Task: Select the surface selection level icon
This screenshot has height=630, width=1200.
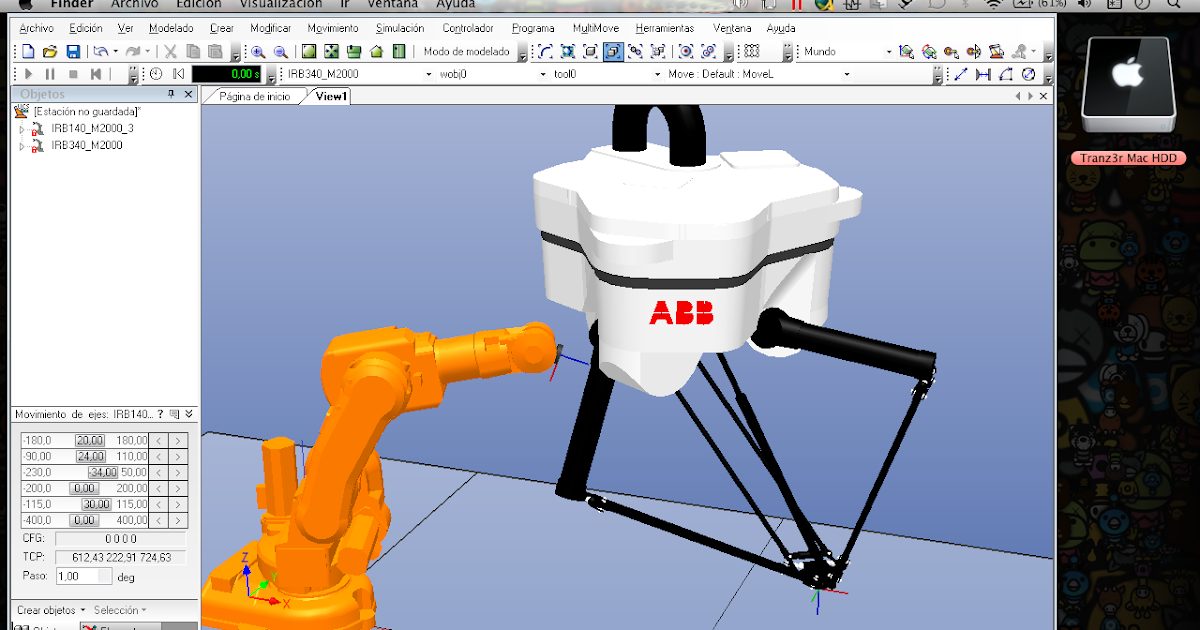Action: (567, 51)
